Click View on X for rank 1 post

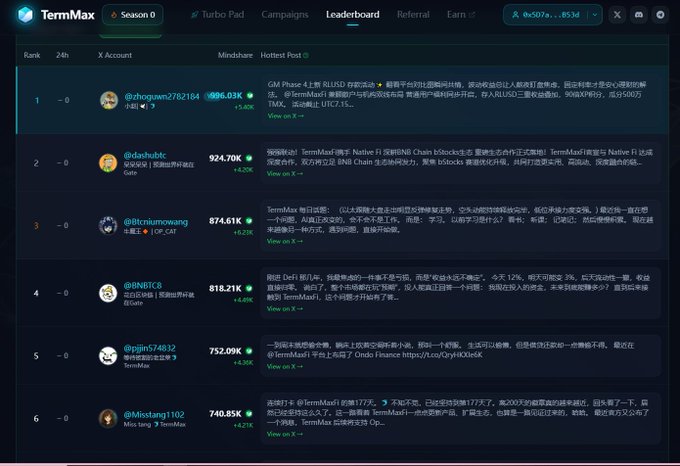point(285,116)
